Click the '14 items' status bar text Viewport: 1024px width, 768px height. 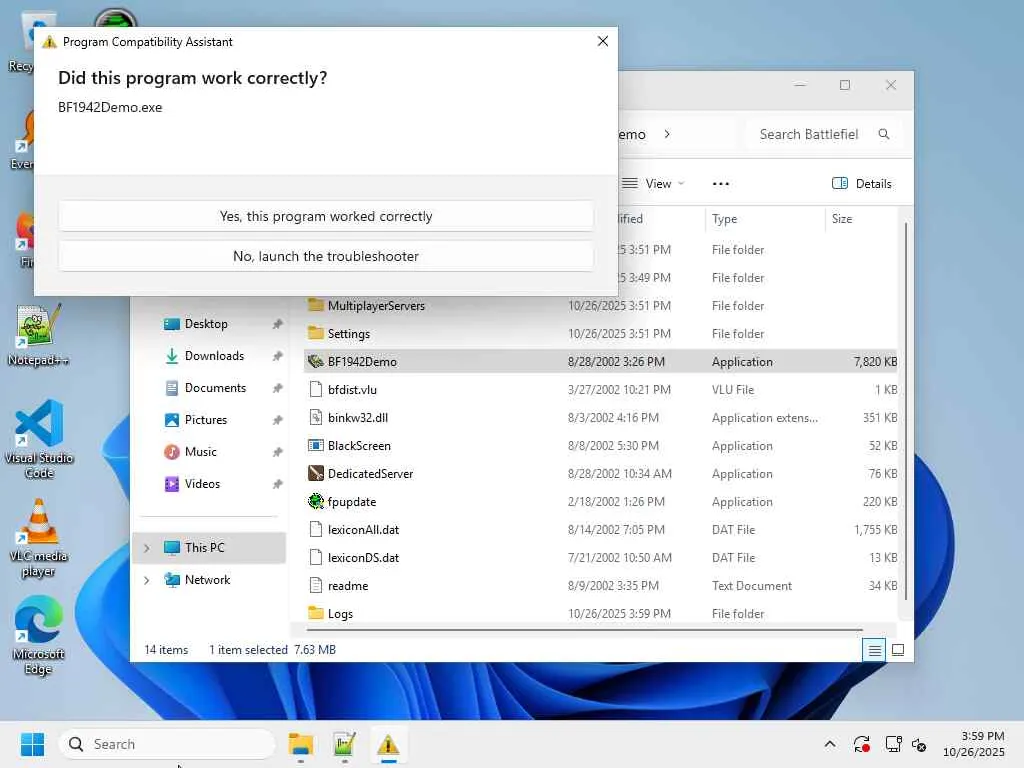click(x=166, y=650)
